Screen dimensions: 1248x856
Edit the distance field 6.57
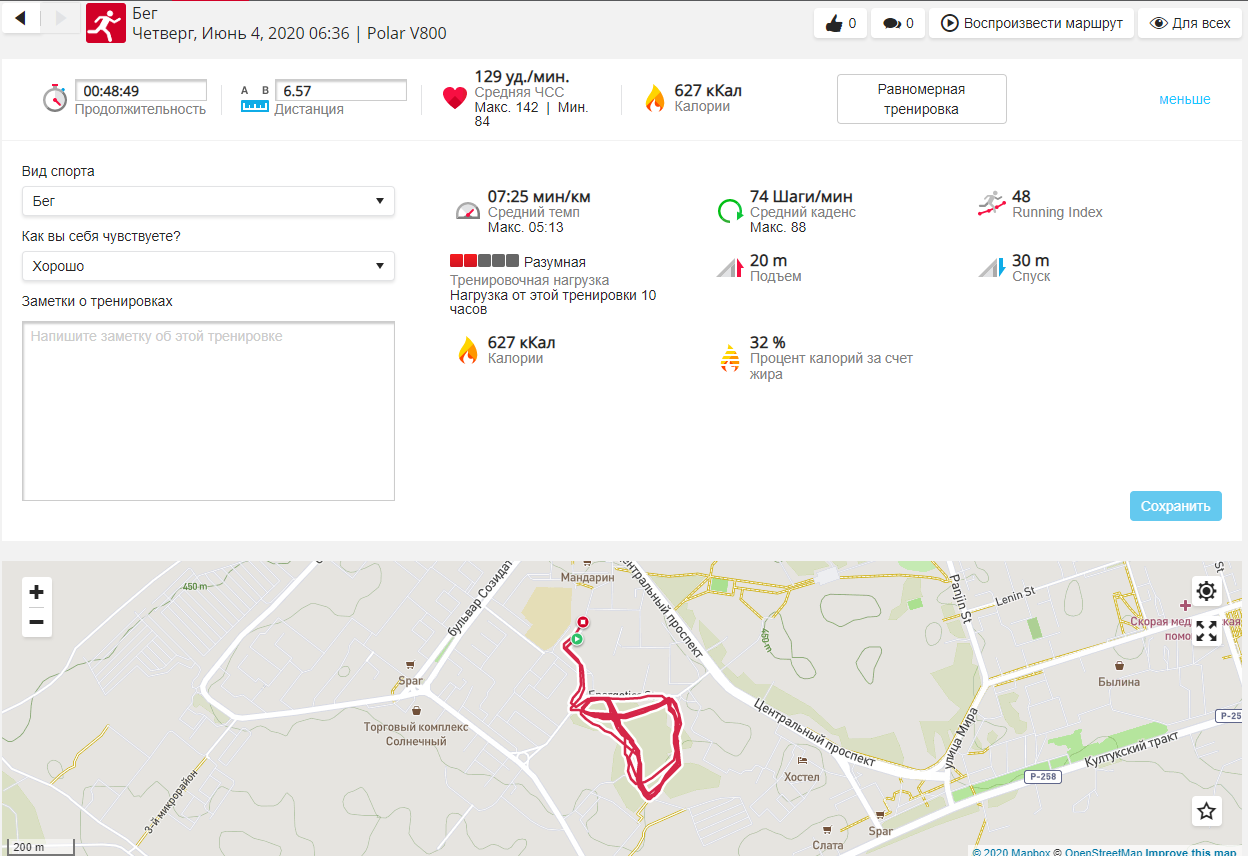(341, 90)
